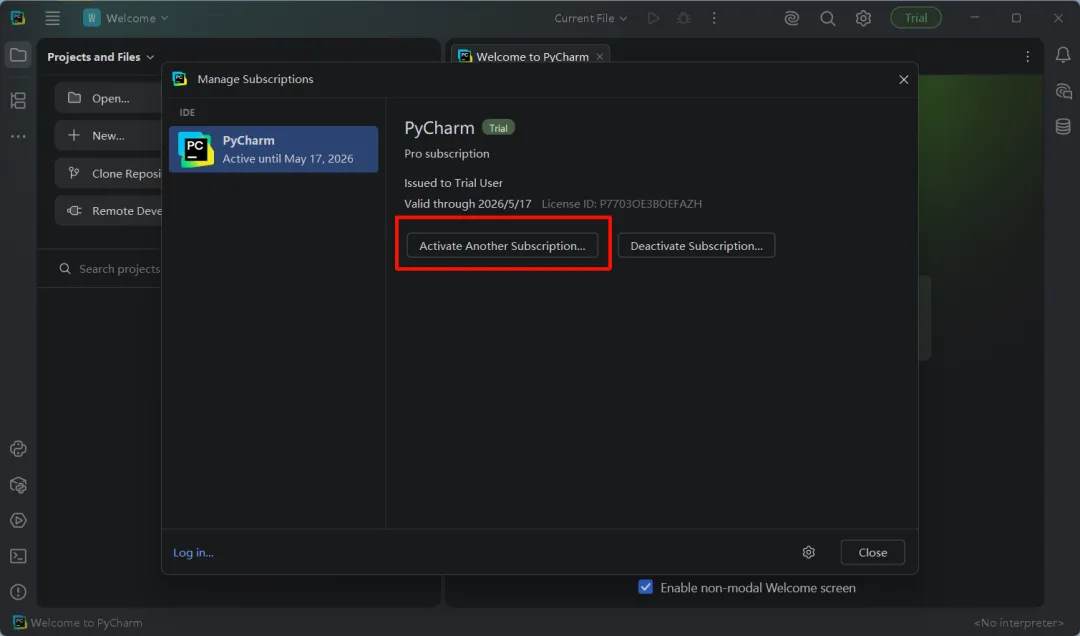Open the main hamburger menu
The height and width of the screenshot is (636, 1080).
tap(52, 18)
